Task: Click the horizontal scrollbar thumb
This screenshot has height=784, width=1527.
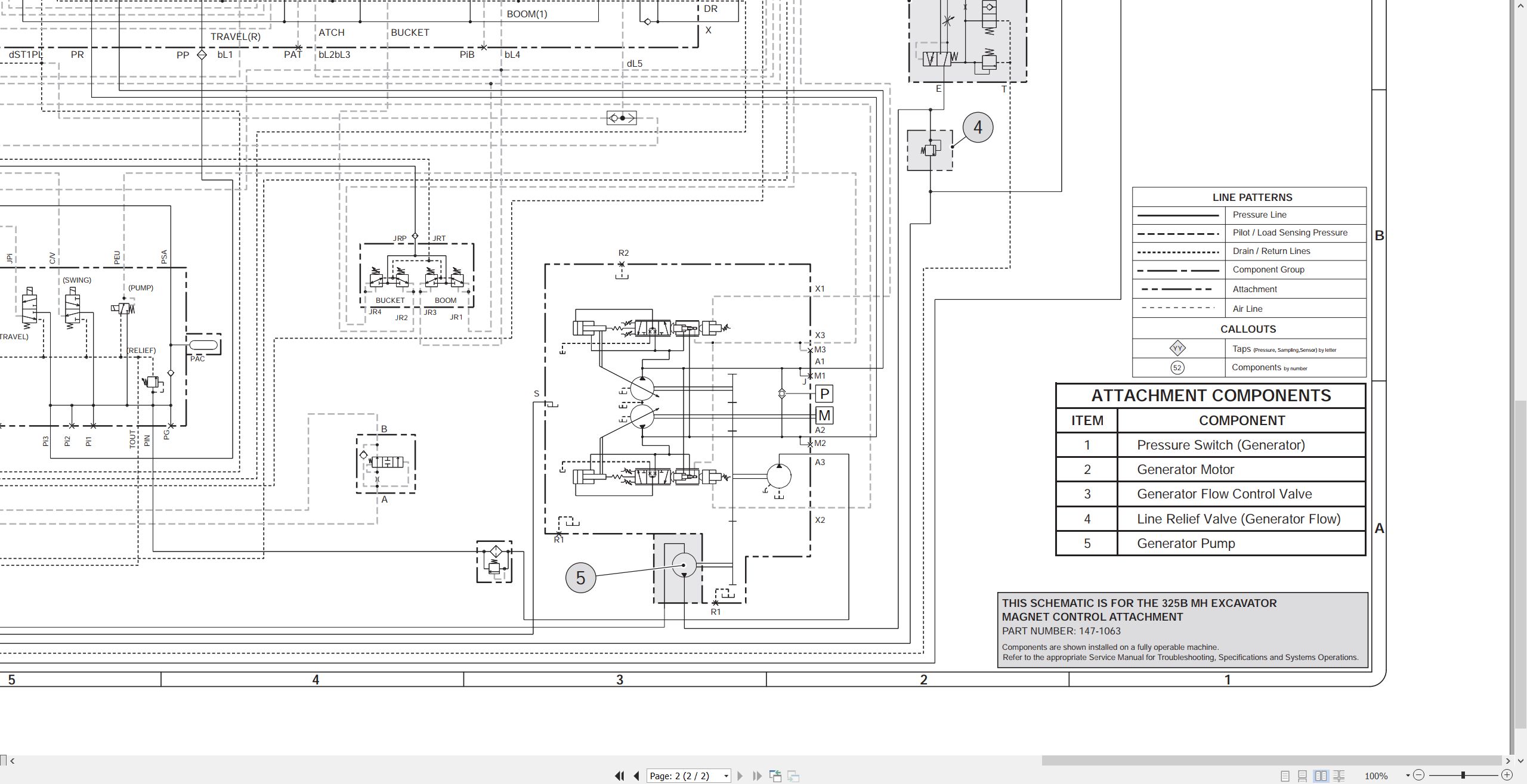Action: [x=1272, y=760]
